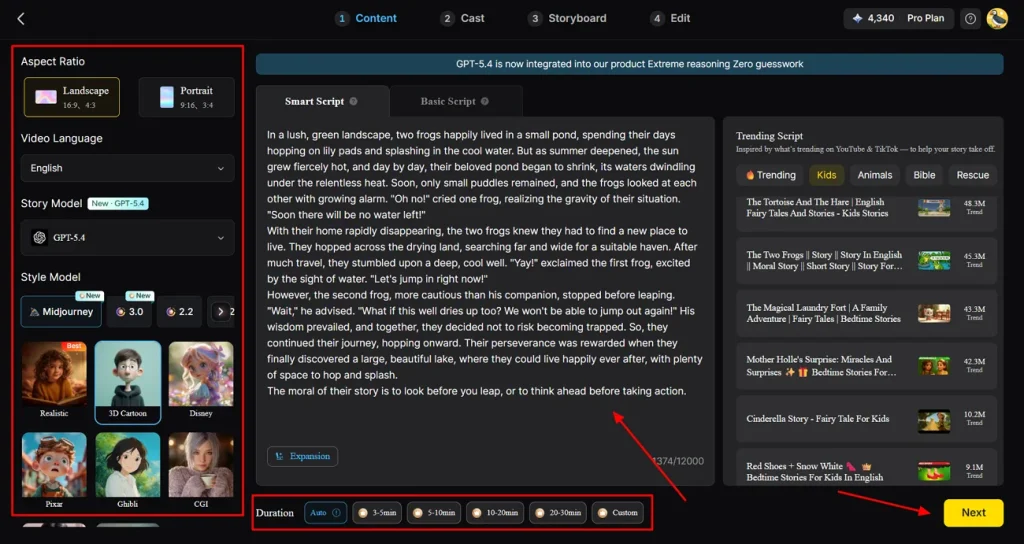Click the back arrow icon
This screenshot has height=544, width=1024.
21,18
